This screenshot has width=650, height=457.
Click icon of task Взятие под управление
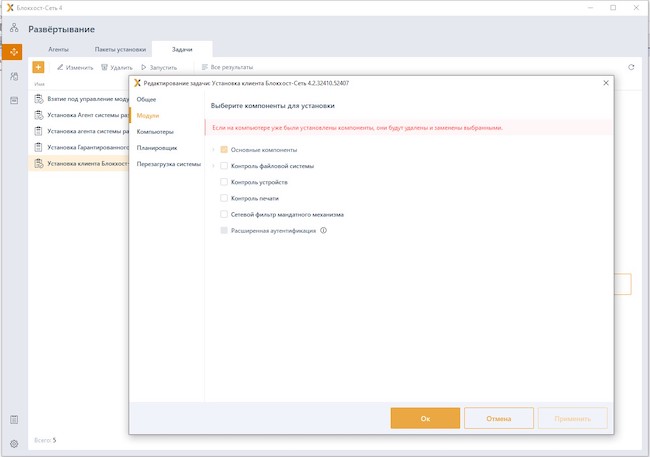coord(39,99)
